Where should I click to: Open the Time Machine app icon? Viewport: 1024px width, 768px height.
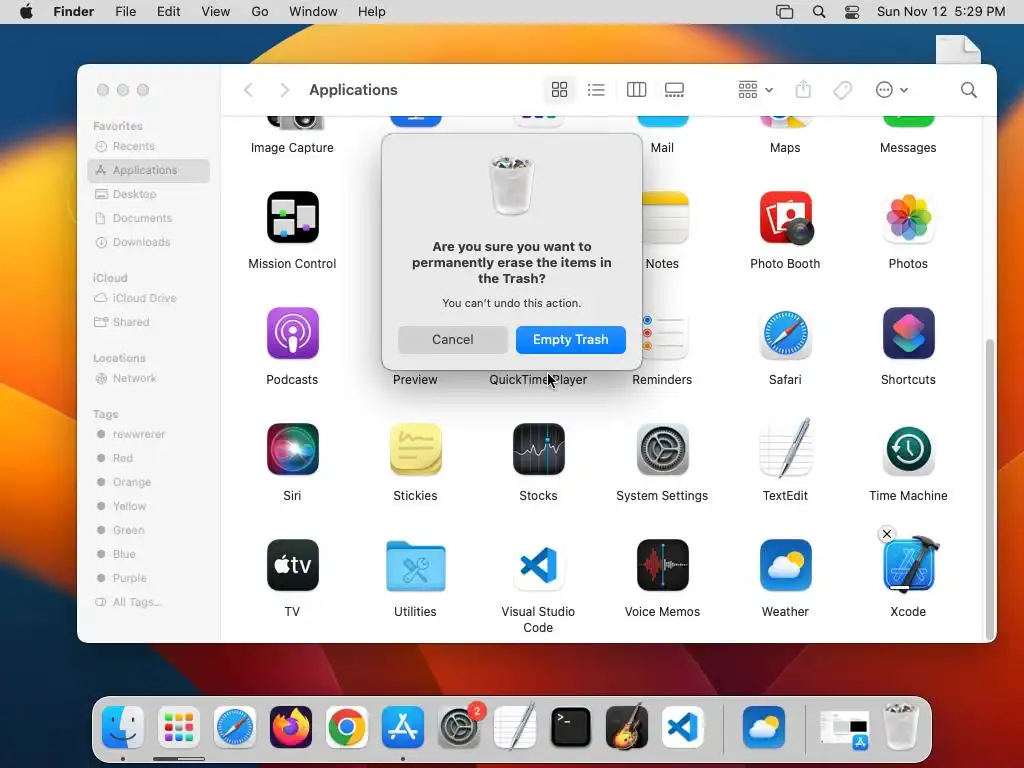tap(908, 449)
